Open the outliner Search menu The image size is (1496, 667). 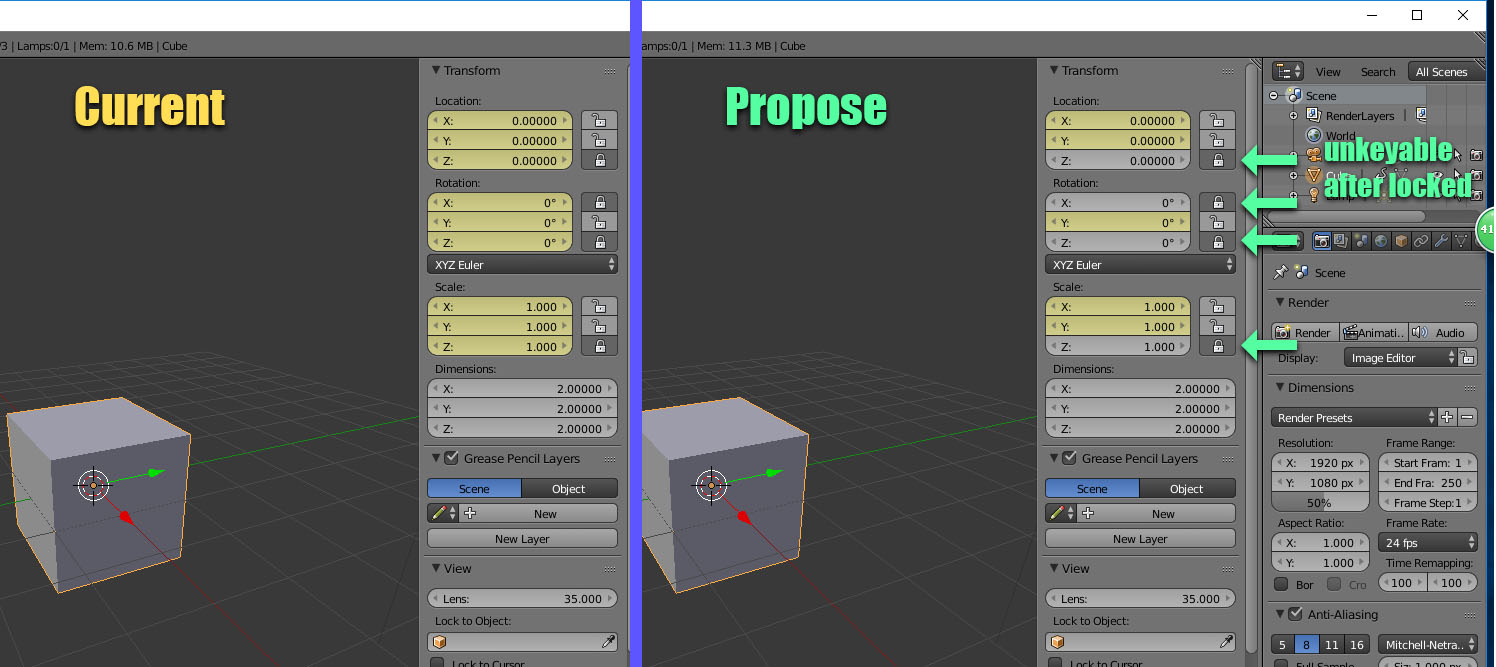[x=1378, y=72]
